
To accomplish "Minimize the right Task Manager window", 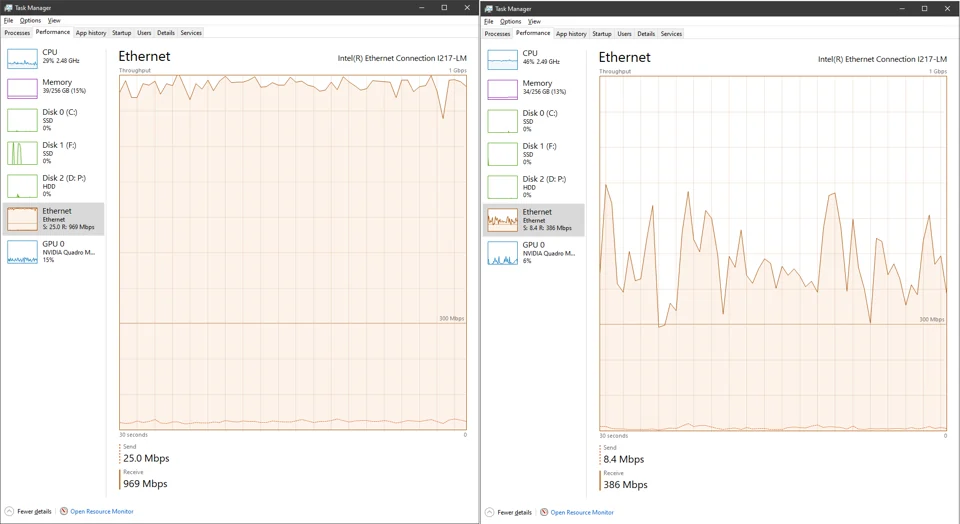I will [x=902, y=9].
